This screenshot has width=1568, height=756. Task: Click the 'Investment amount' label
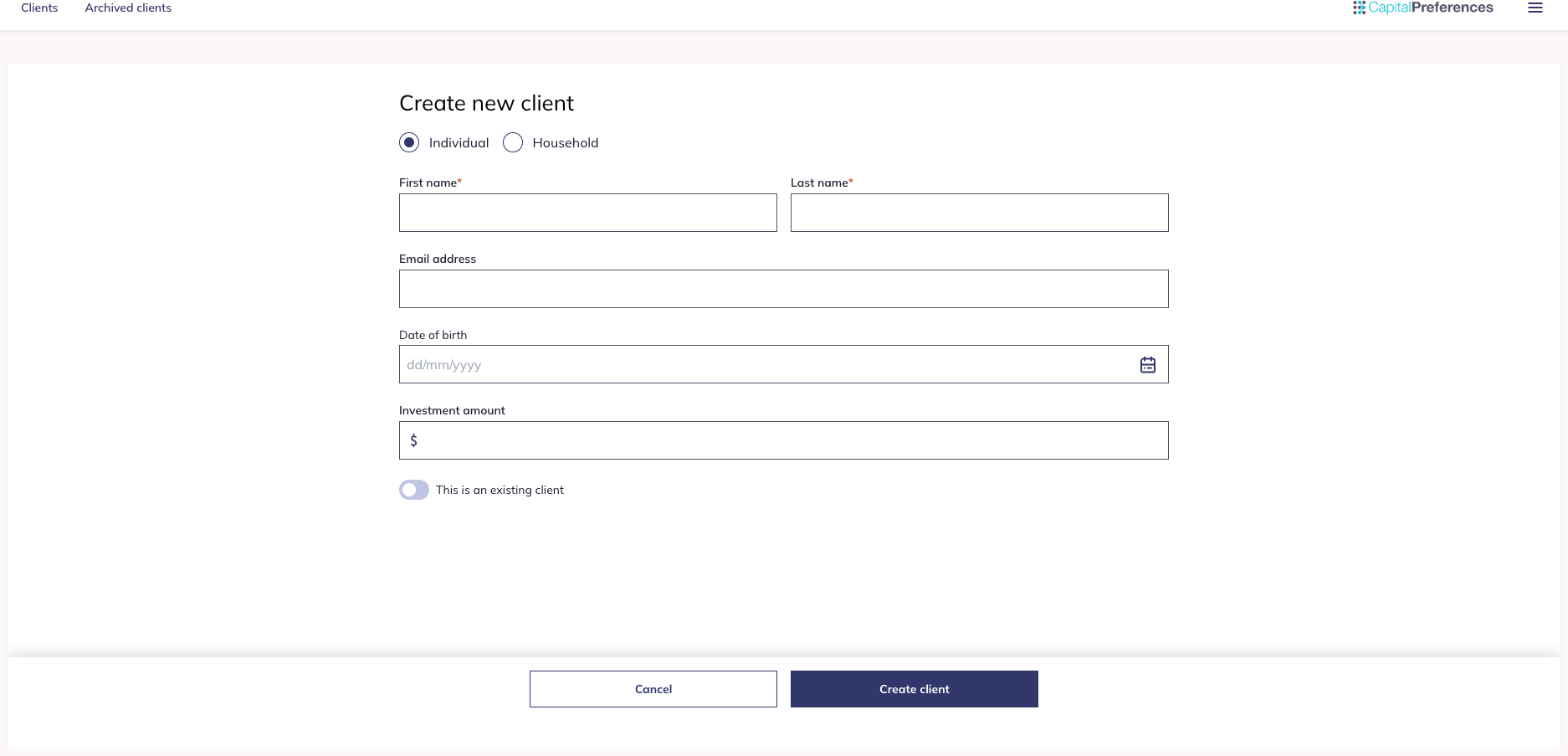452,410
